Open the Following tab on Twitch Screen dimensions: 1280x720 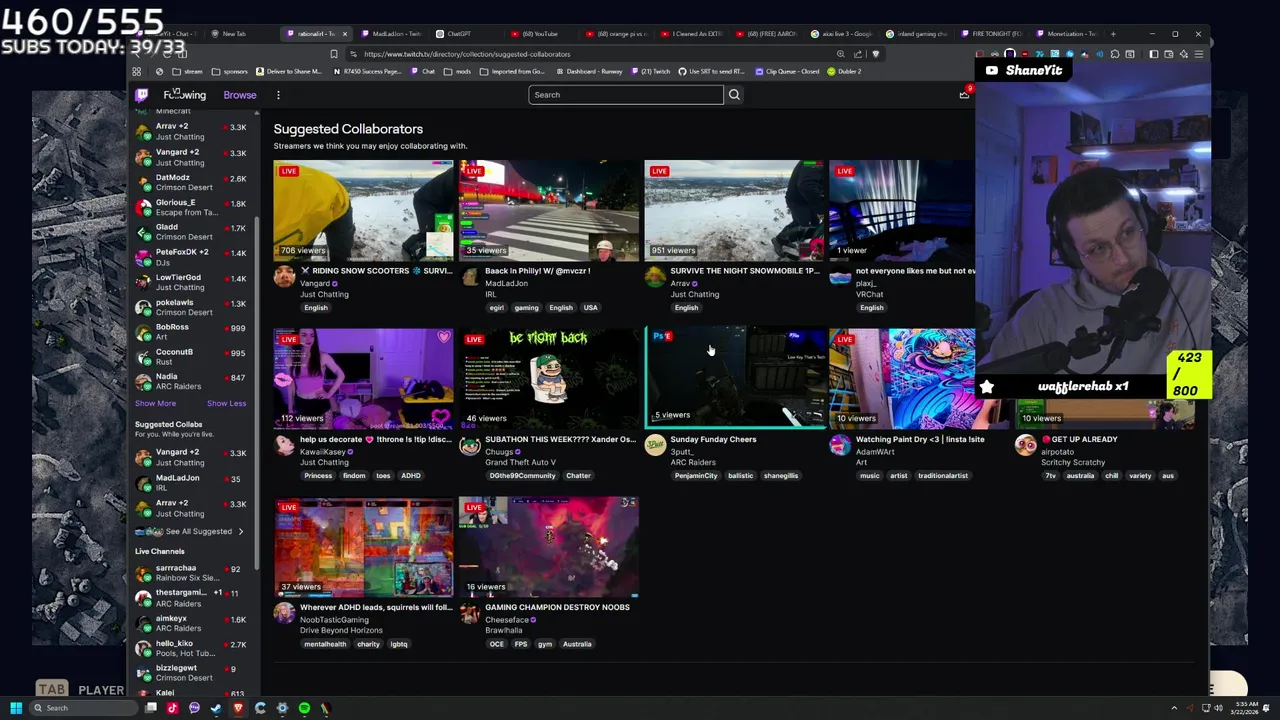[185, 95]
